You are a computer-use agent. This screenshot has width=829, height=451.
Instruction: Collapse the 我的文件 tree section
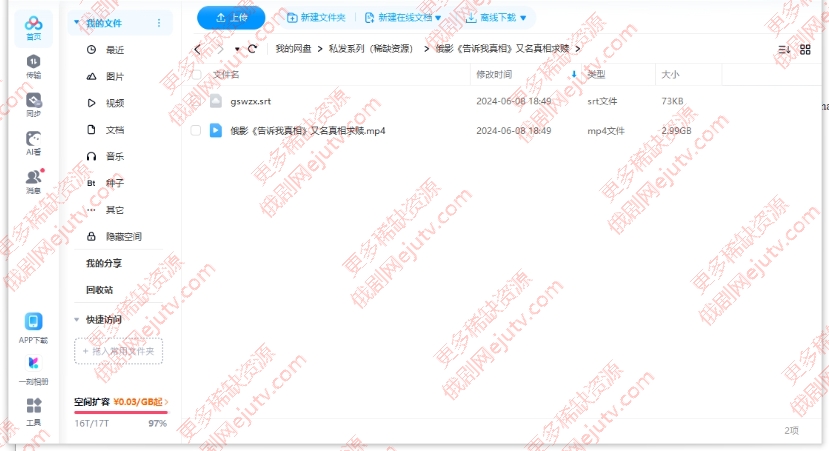(77, 23)
